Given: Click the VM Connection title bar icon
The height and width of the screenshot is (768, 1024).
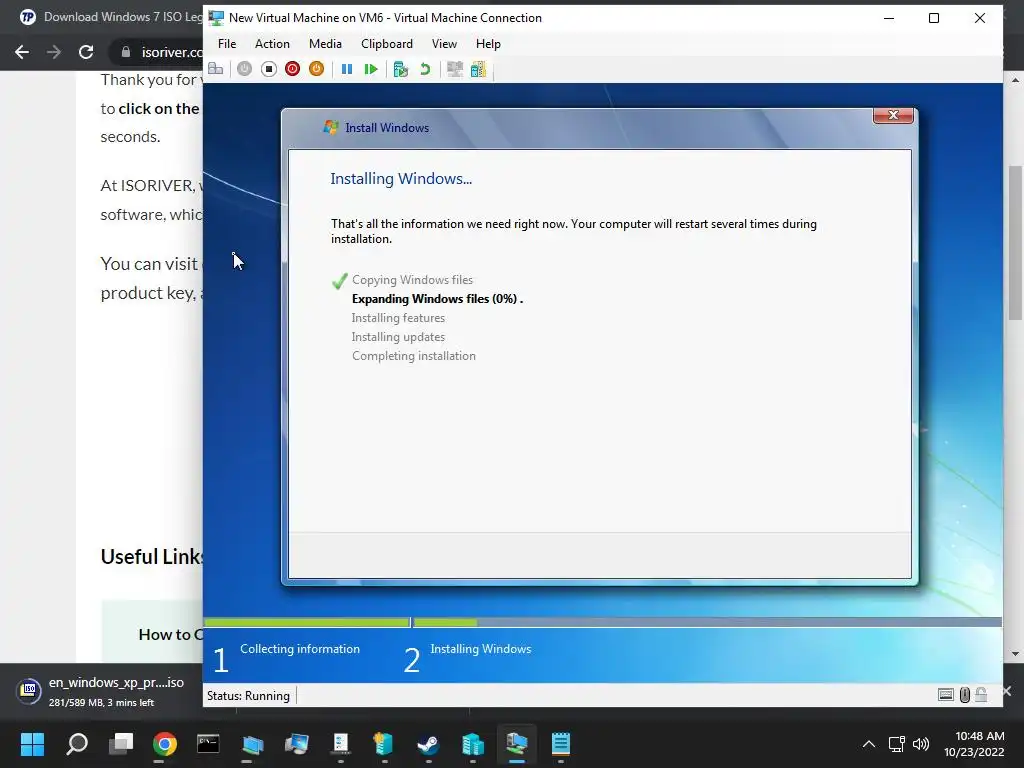Looking at the screenshot, I should [216, 18].
